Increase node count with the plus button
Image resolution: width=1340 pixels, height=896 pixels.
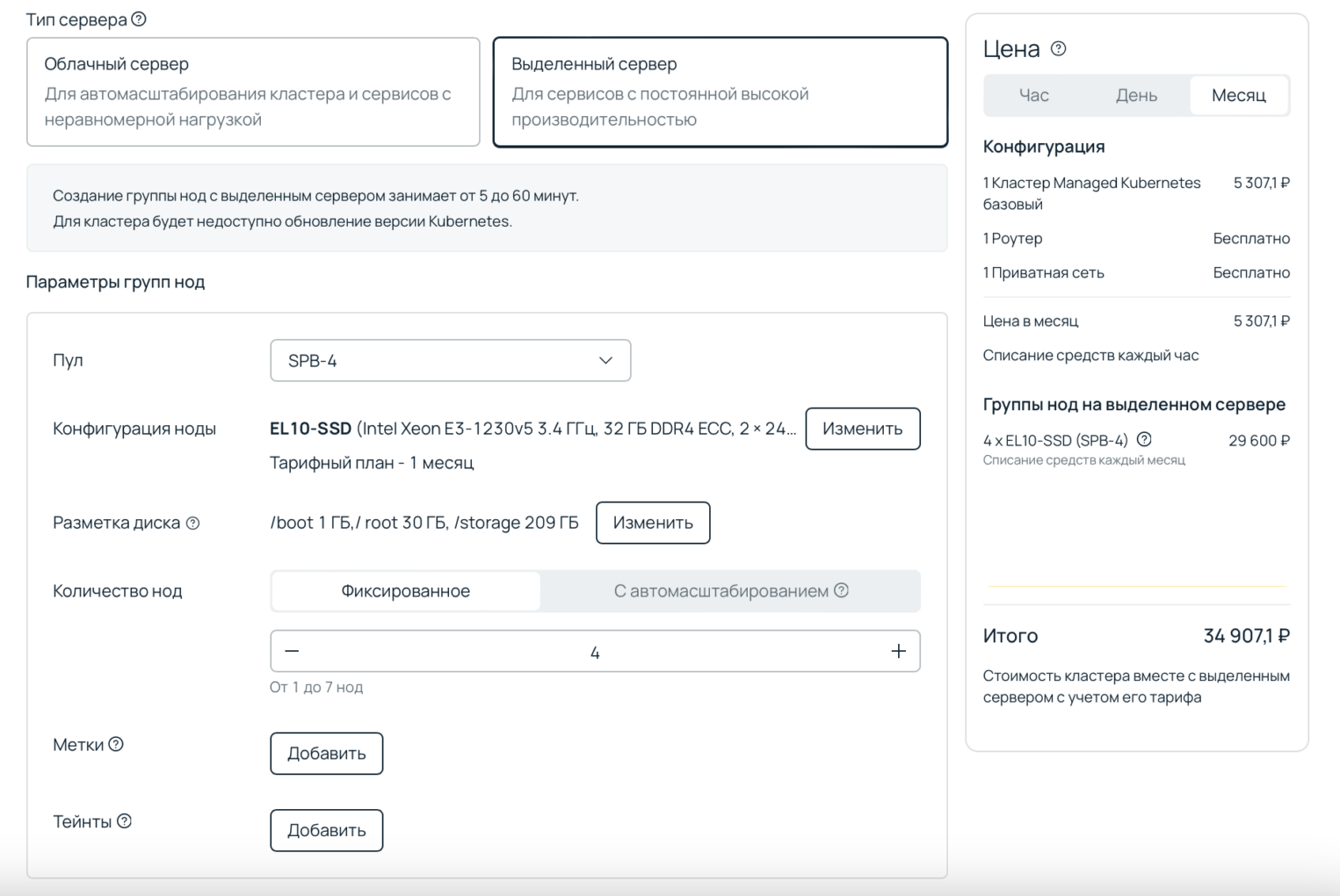898,651
